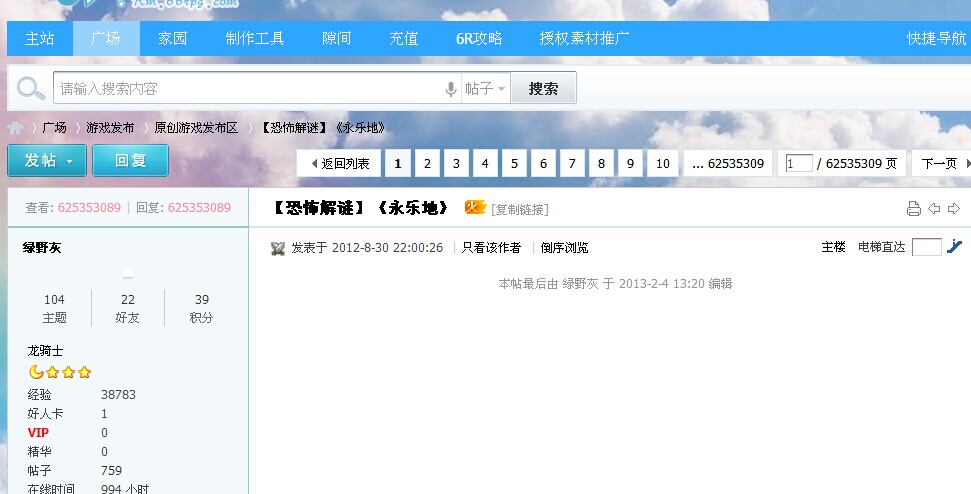Click the hot thread flame icon
The image size is (971, 494).
point(475,207)
